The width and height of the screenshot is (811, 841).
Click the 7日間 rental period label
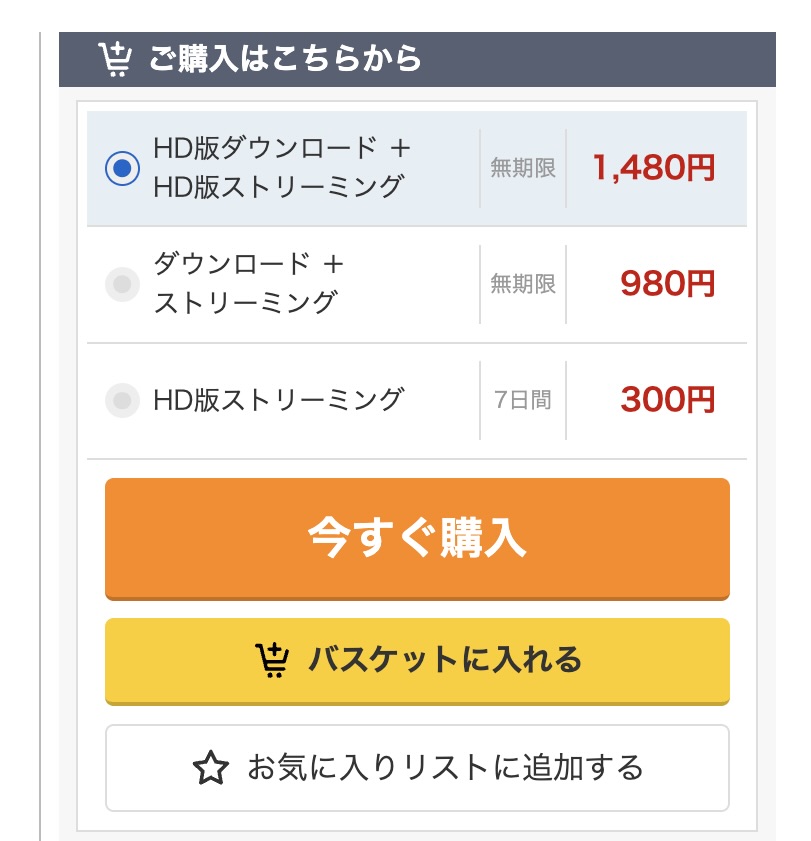pos(523,400)
